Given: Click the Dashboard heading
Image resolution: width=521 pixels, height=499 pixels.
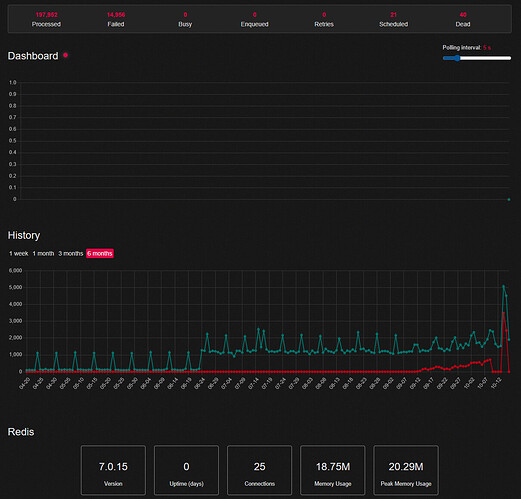Looking at the screenshot, I should (33, 56).
